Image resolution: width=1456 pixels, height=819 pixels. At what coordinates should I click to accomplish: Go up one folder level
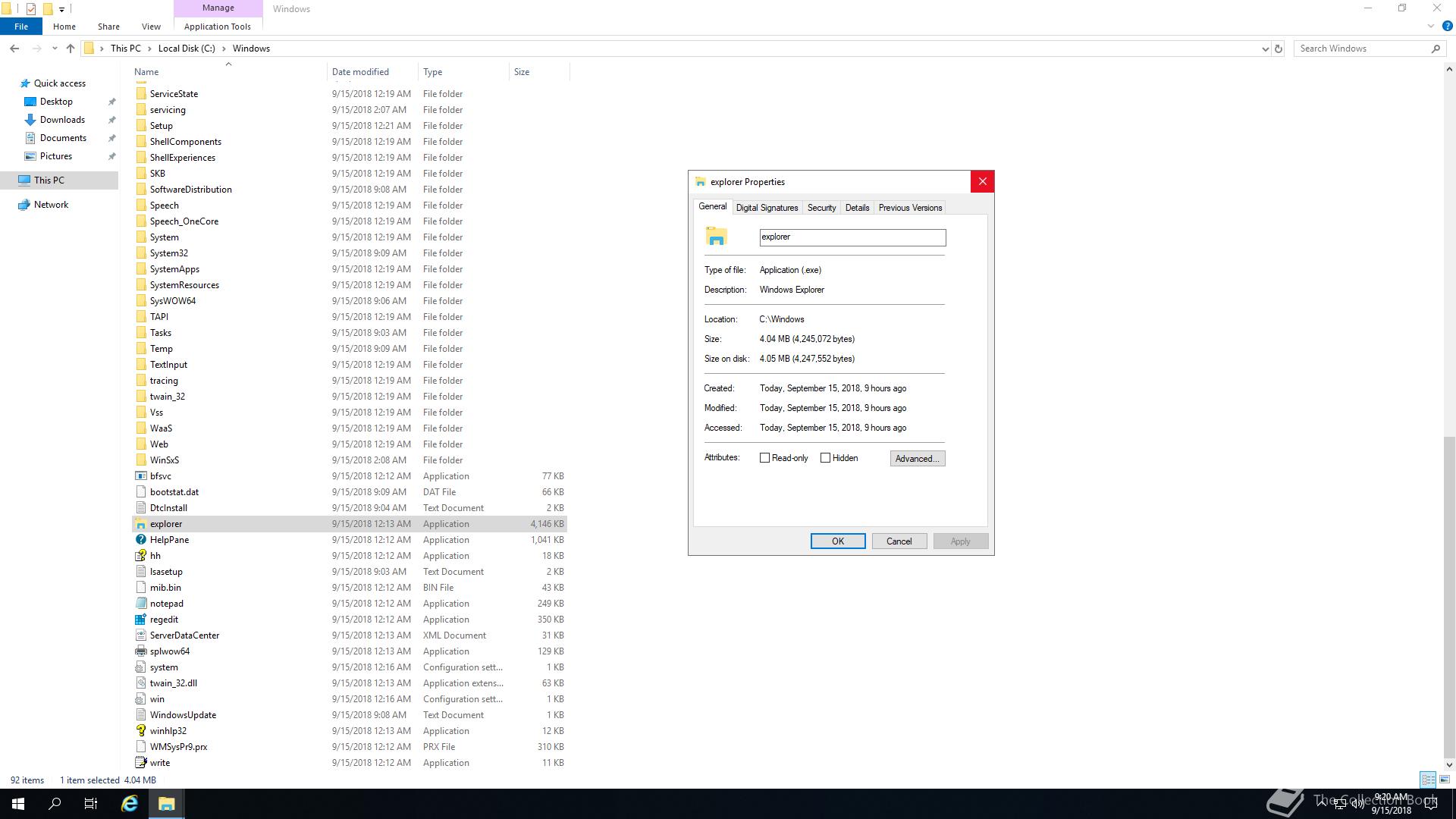click(x=71, y=49)
